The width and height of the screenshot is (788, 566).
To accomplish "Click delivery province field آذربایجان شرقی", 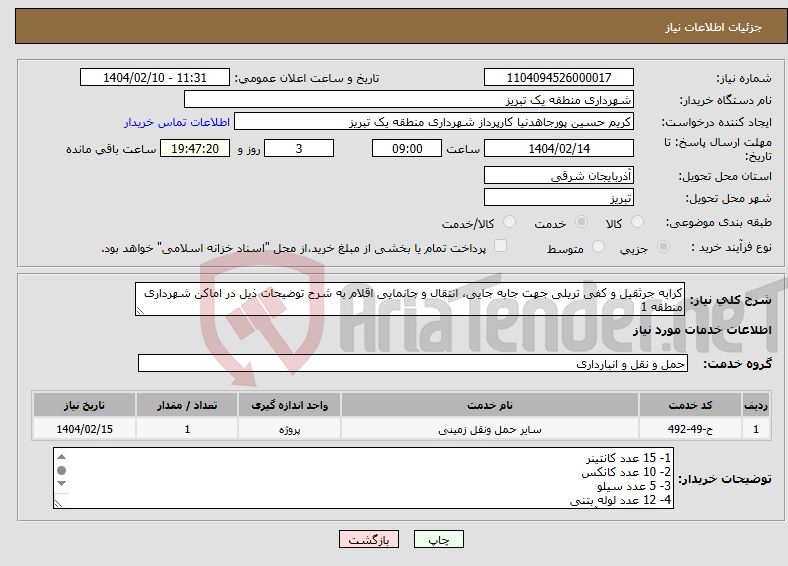I will (558, 175).
